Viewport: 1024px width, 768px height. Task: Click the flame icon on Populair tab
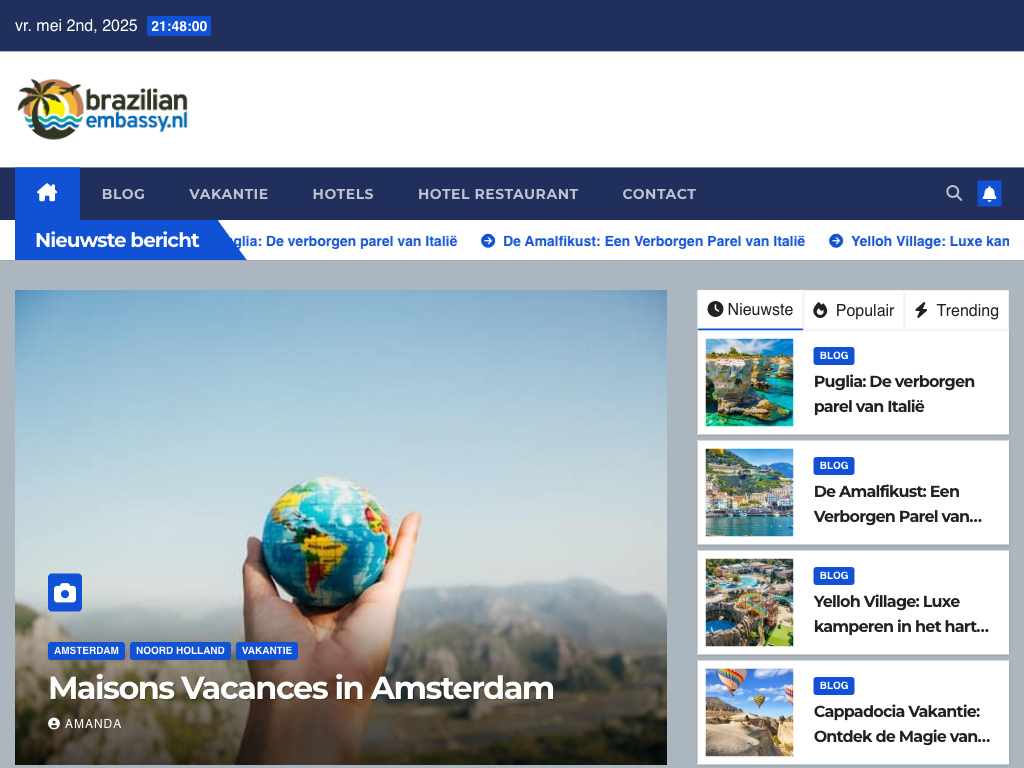pyautogui.click(x=820, y=310)
